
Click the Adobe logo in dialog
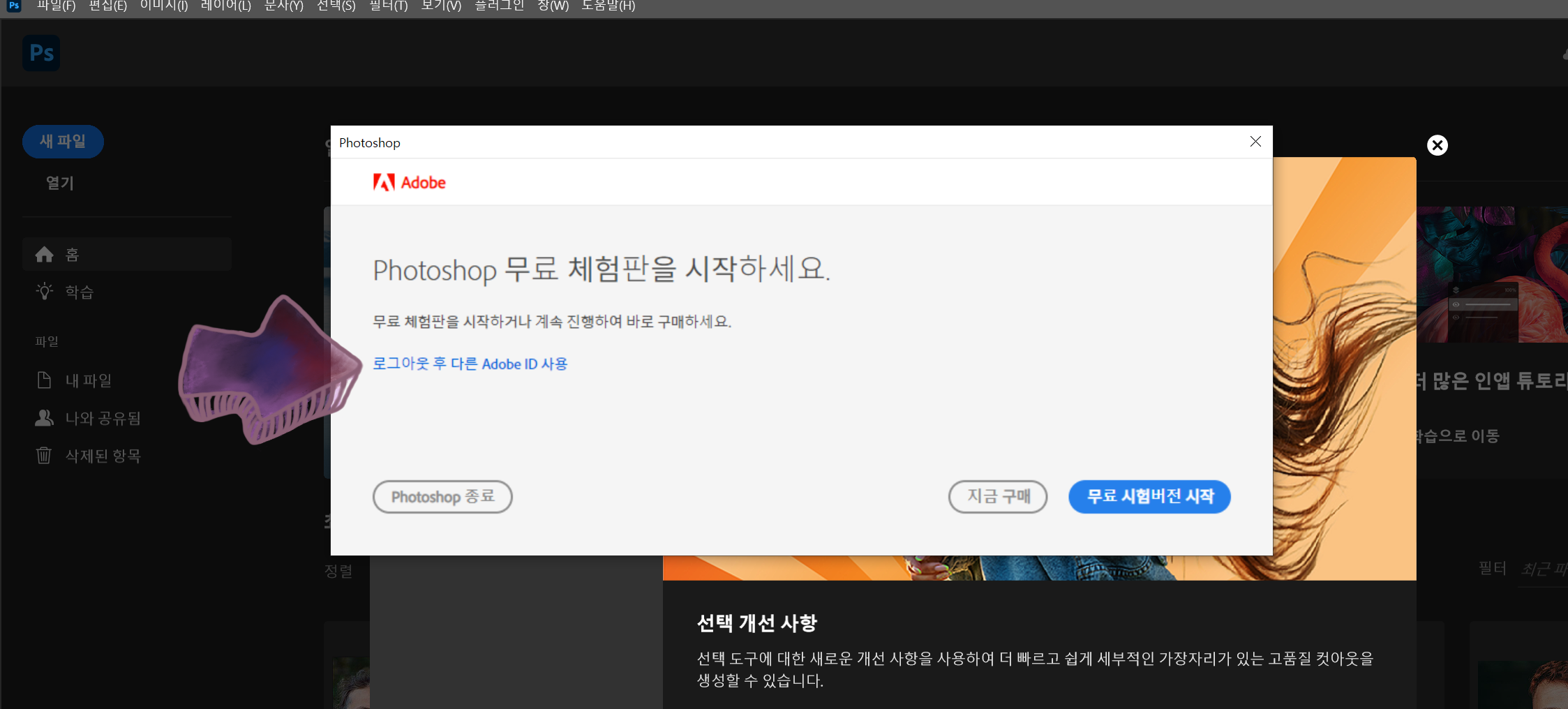[410, 183]
